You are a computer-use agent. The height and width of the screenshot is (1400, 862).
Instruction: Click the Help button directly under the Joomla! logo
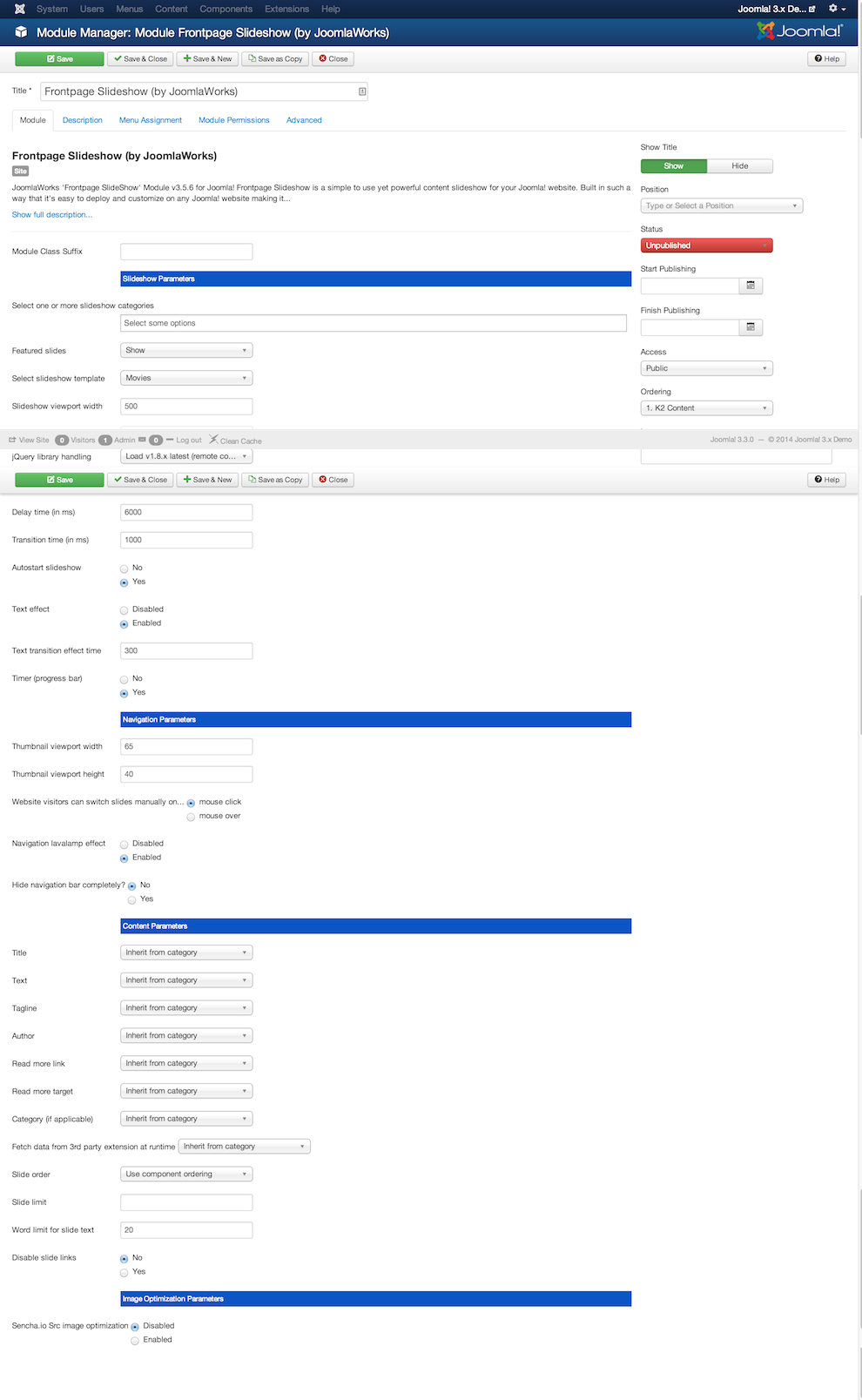(x=827, y=59)
